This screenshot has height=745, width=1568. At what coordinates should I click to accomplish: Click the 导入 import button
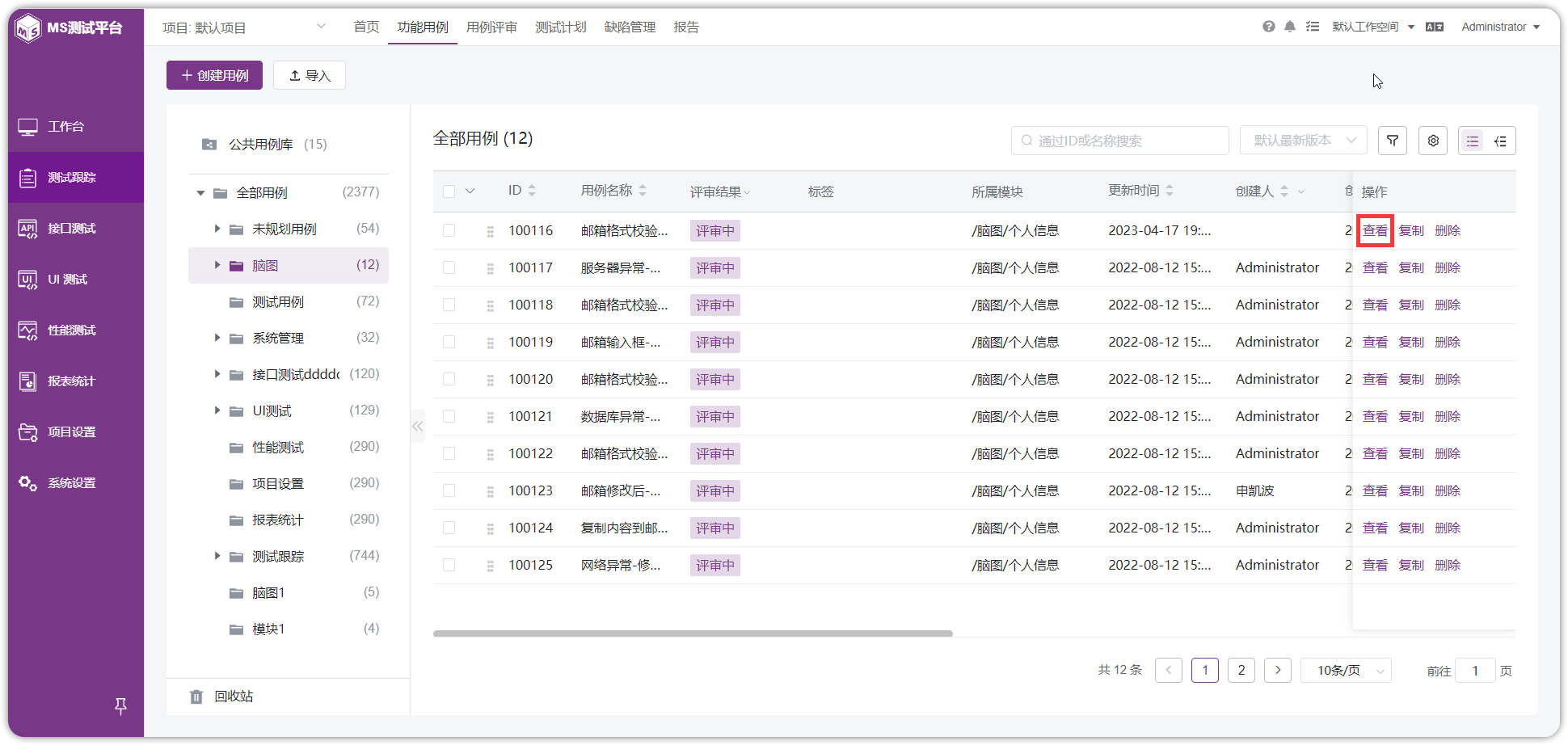(x=310, y=75)
